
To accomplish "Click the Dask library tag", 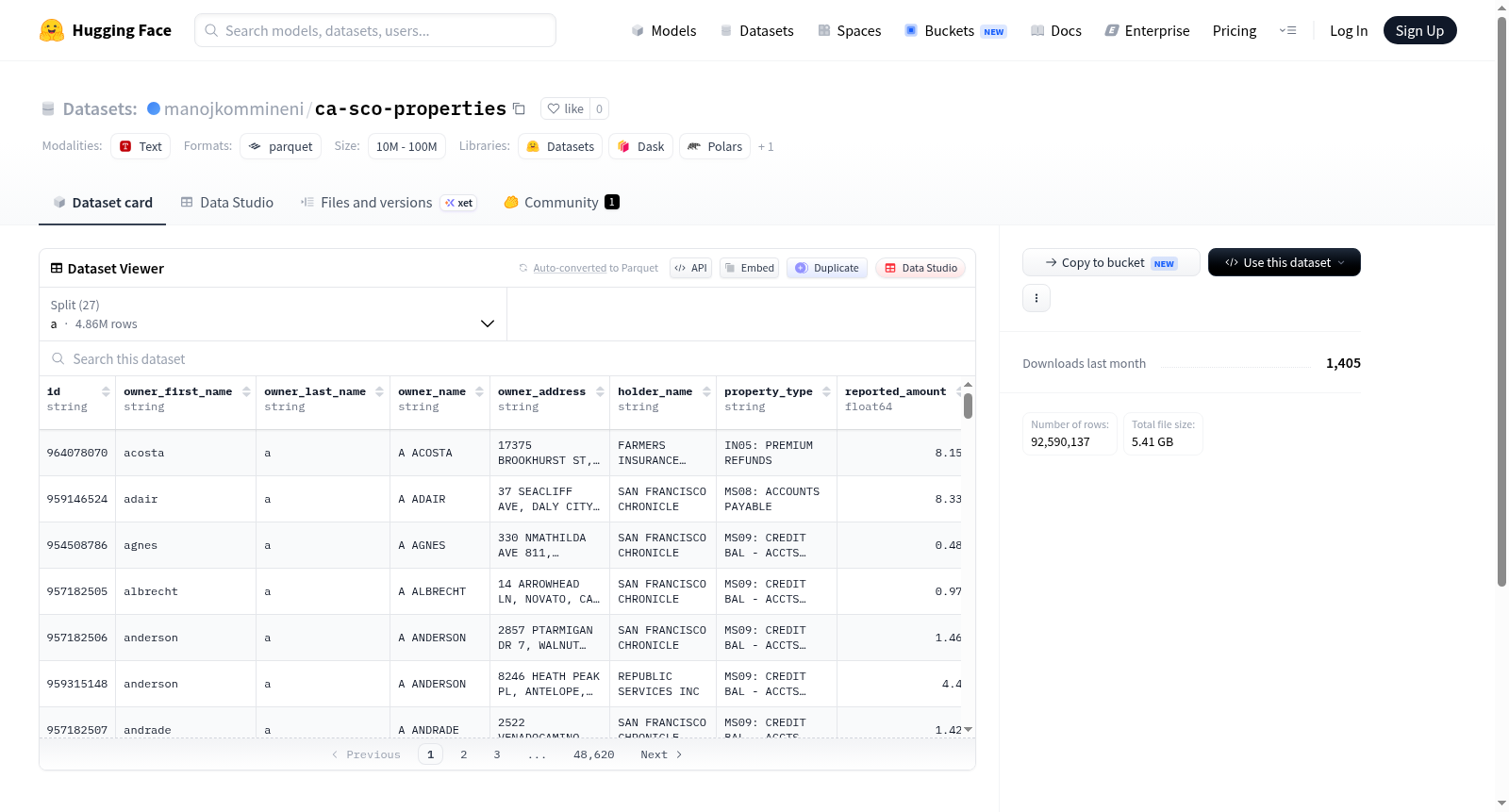I will coord(640,146).
